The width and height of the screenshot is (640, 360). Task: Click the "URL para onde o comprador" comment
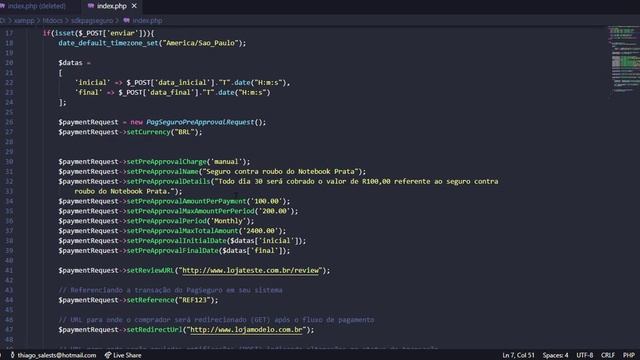pos(216,320)
